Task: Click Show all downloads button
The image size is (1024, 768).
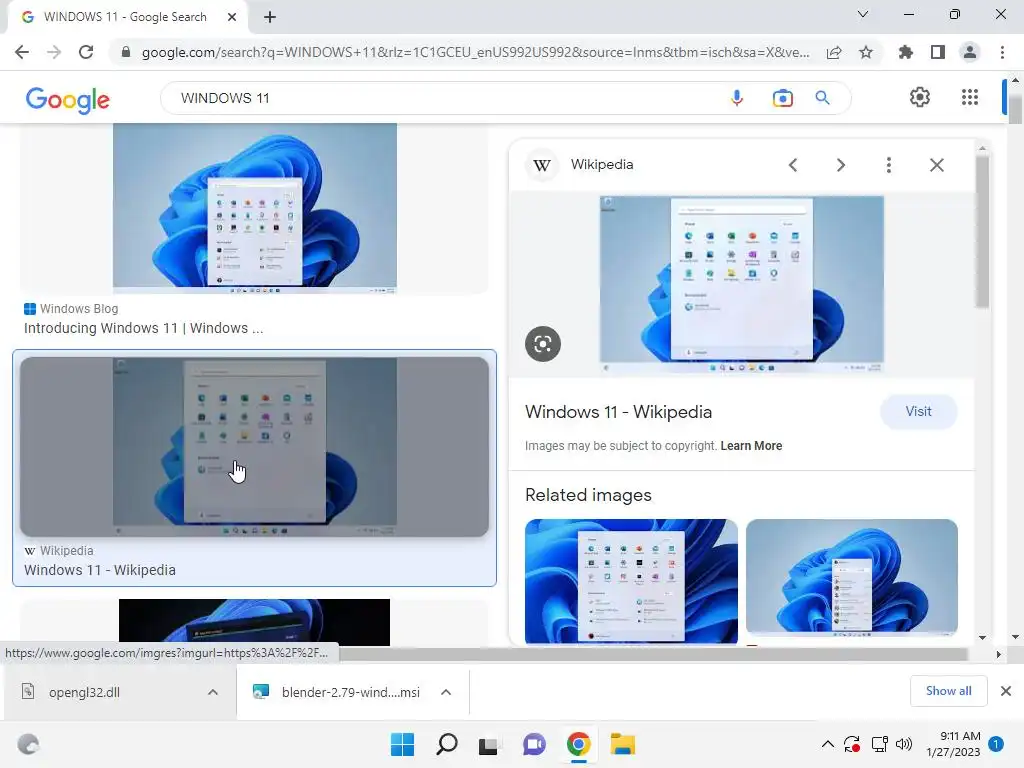Action: (948, 691)
